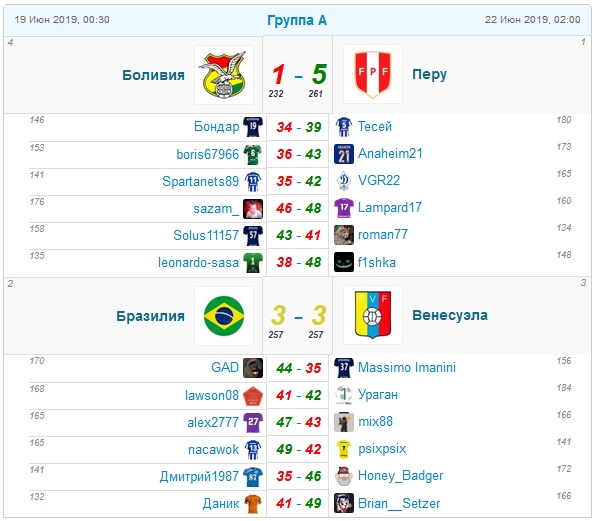Click psixpsix's yellow jersey avatar
Viewport: 595px width, 521px height.
(344, 449)
